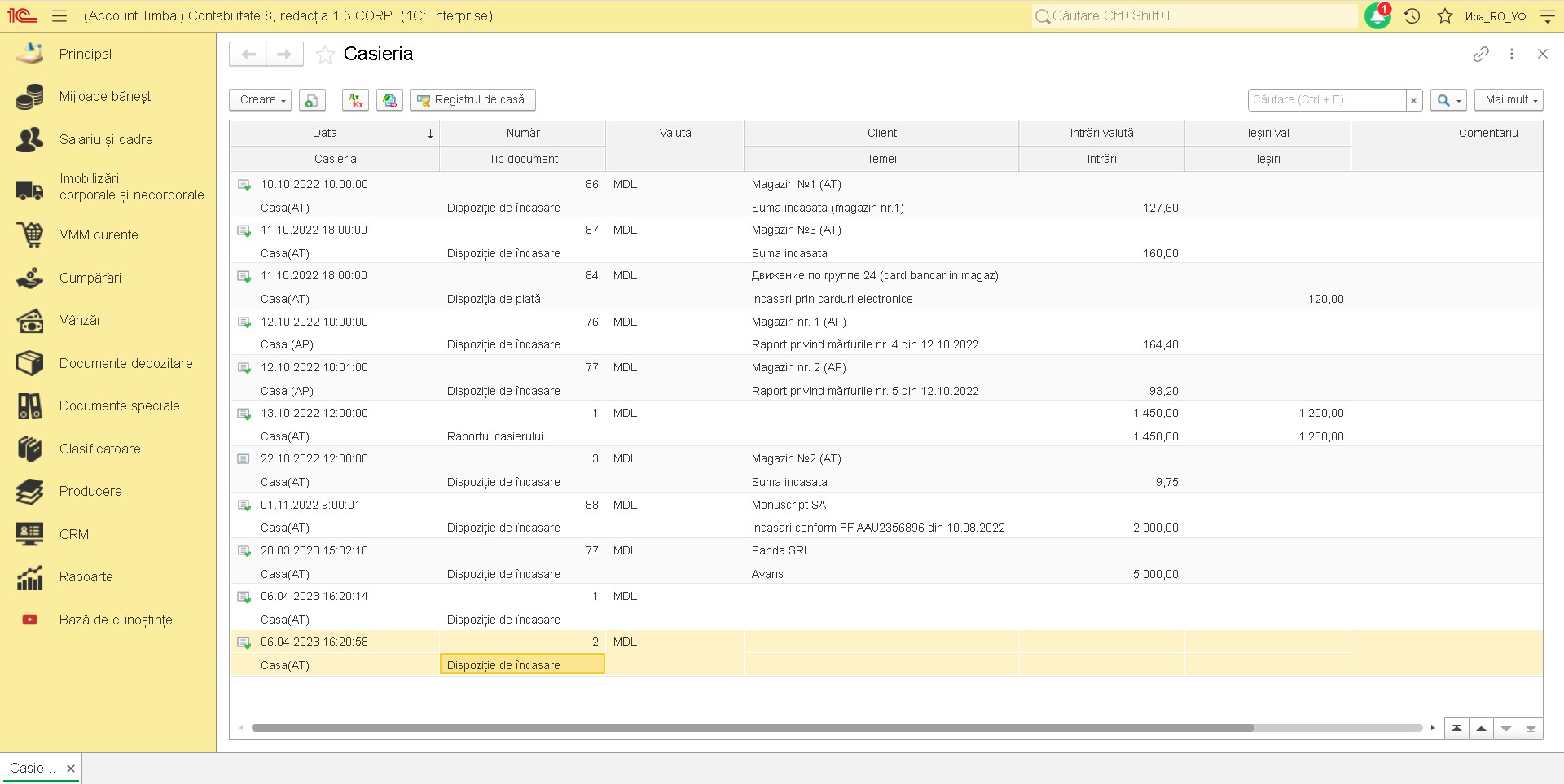Viewport: 1564px width, 784px height.
Task: Sort by Data column header
Action: (335, 133)
